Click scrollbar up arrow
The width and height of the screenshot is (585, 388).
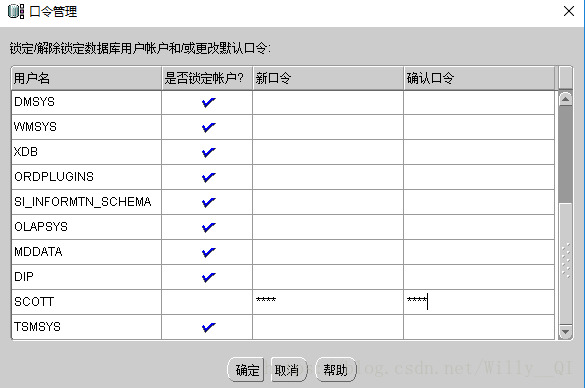566,99
